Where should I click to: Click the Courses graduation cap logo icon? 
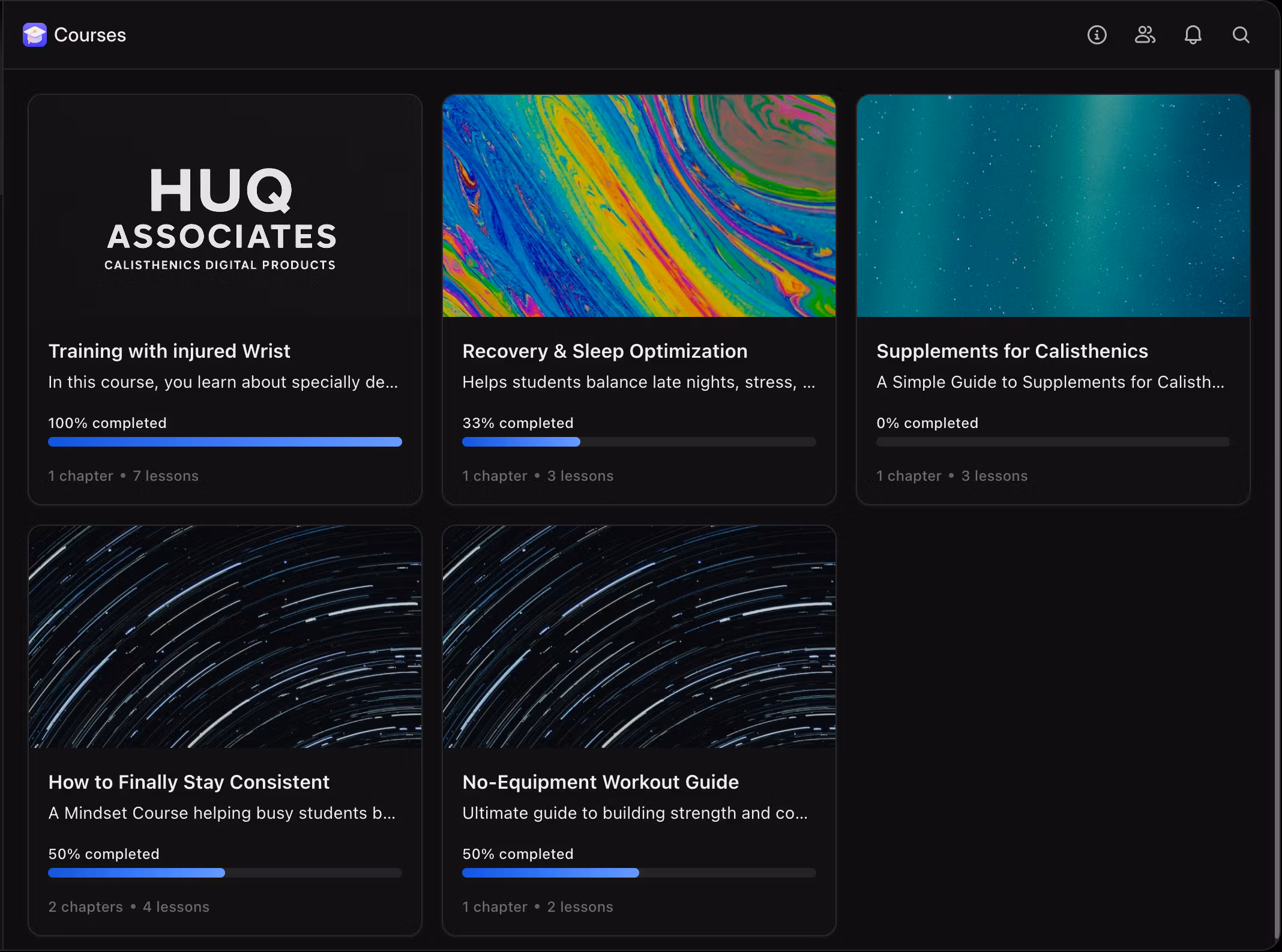[35, 35]
